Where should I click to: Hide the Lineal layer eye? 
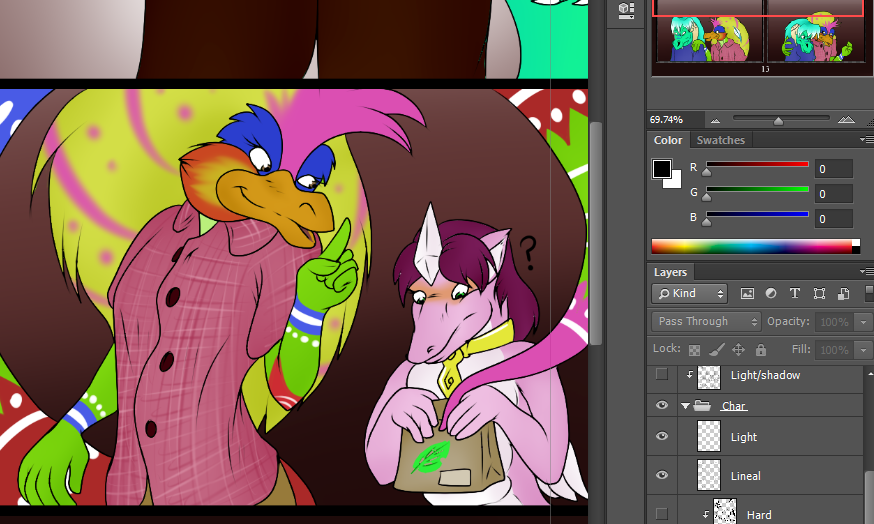click(x=662, y=475)
